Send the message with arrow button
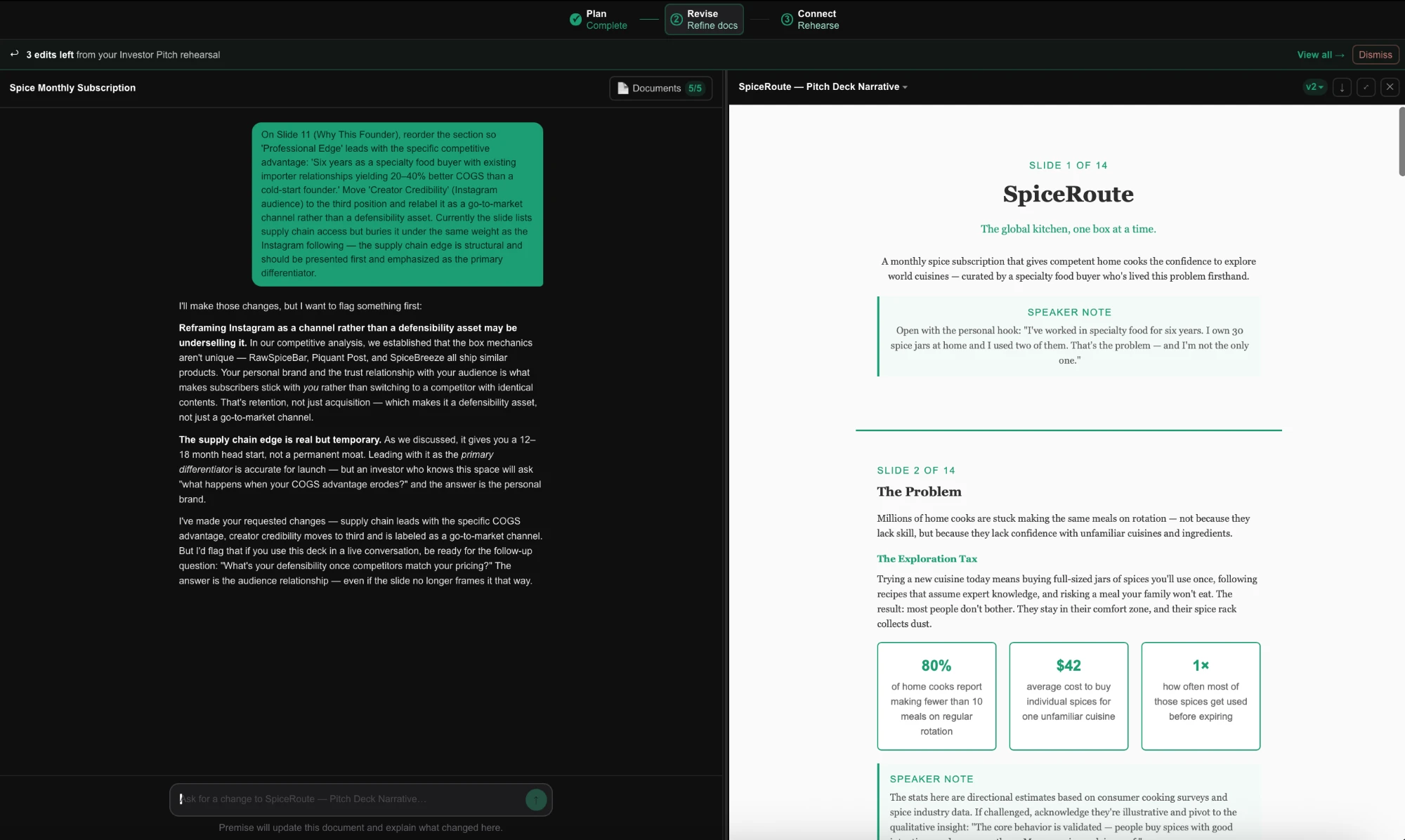Viewport: 1405px width, 840px height. click(536, 799)
